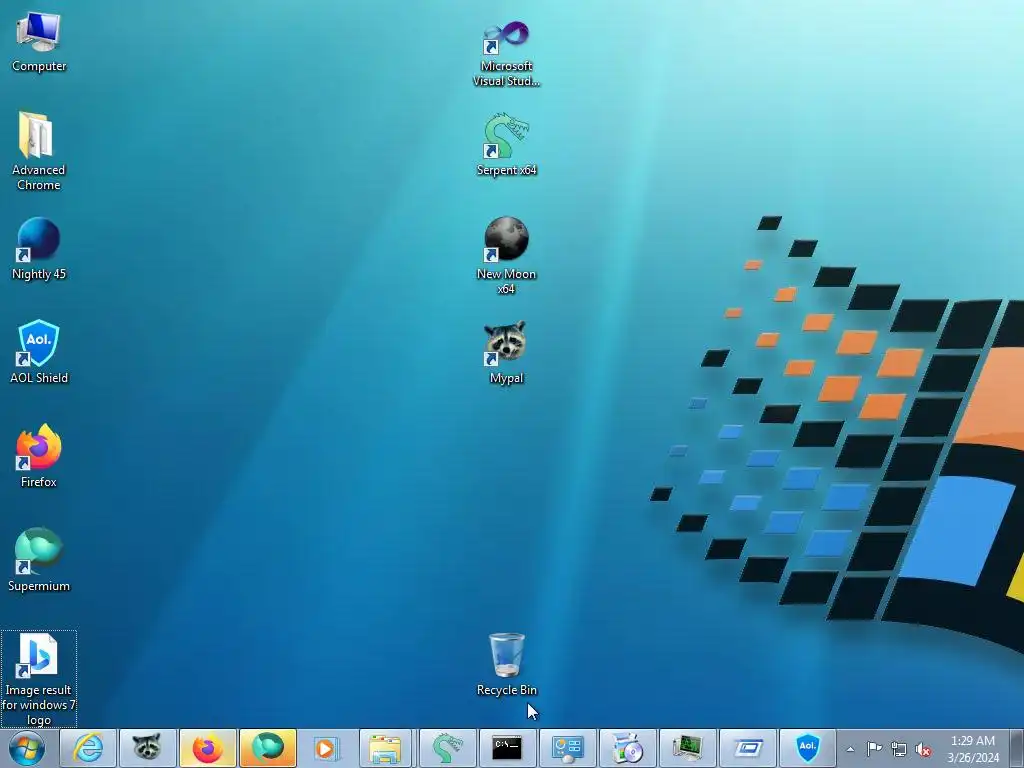Select the New Moon x64 shortcut

(506, 255)
